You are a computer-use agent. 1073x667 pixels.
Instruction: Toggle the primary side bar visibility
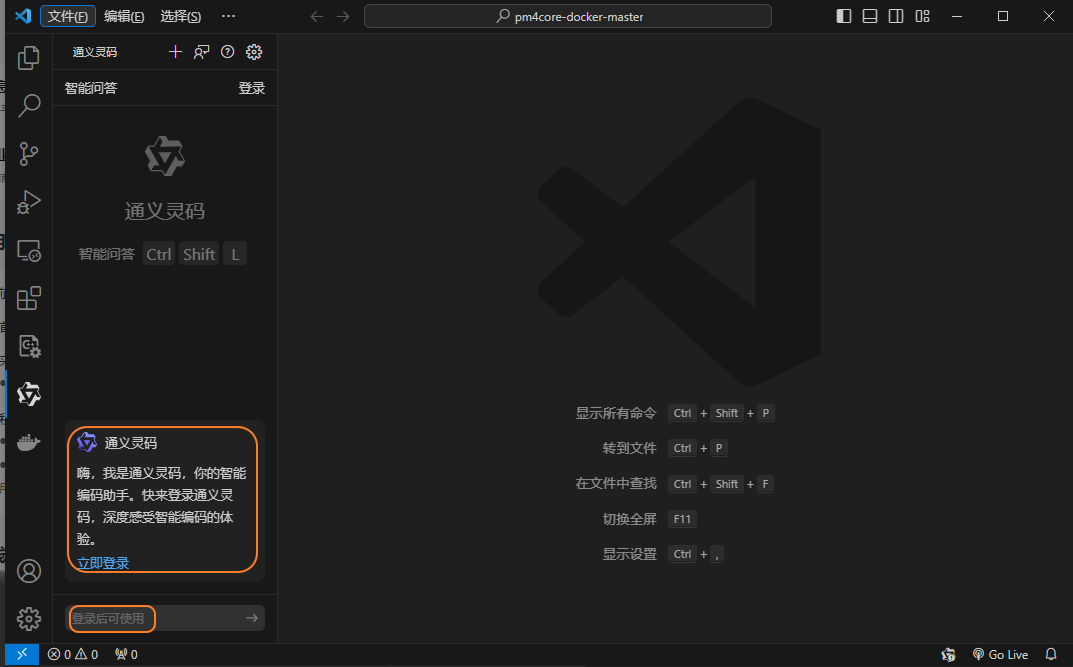[844, 16]
